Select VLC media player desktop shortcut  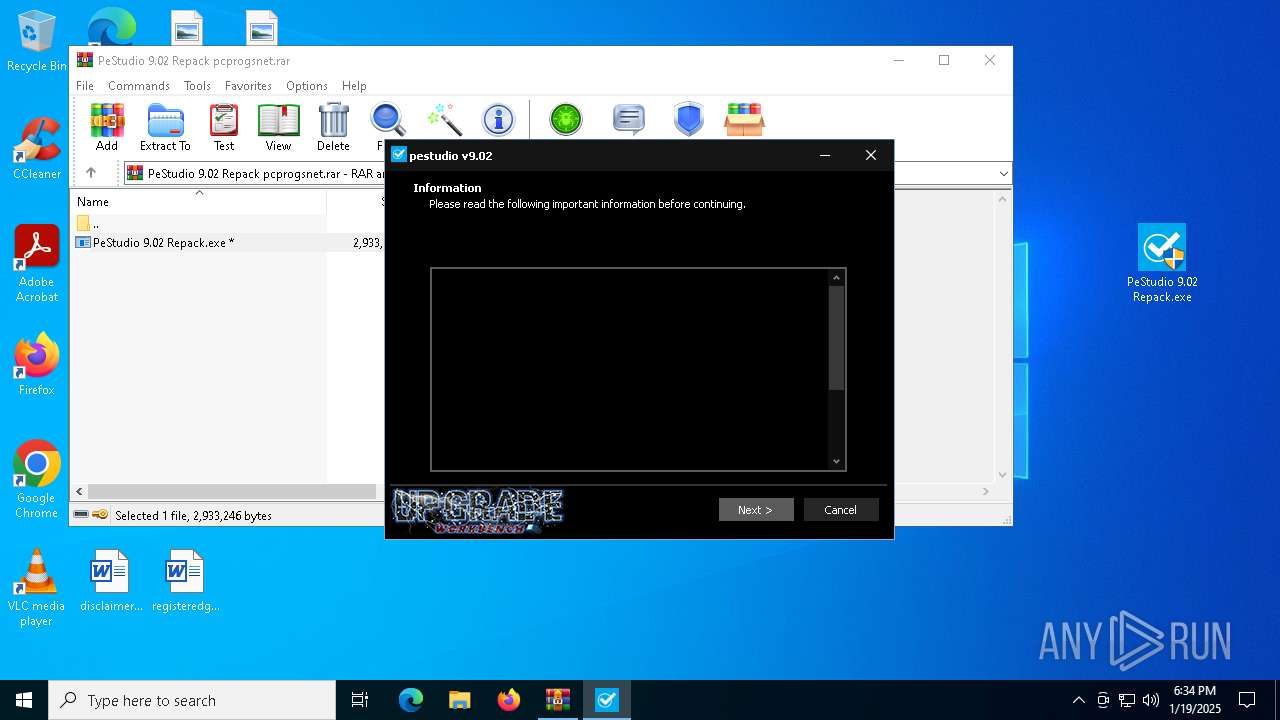[x=37, y=587]
